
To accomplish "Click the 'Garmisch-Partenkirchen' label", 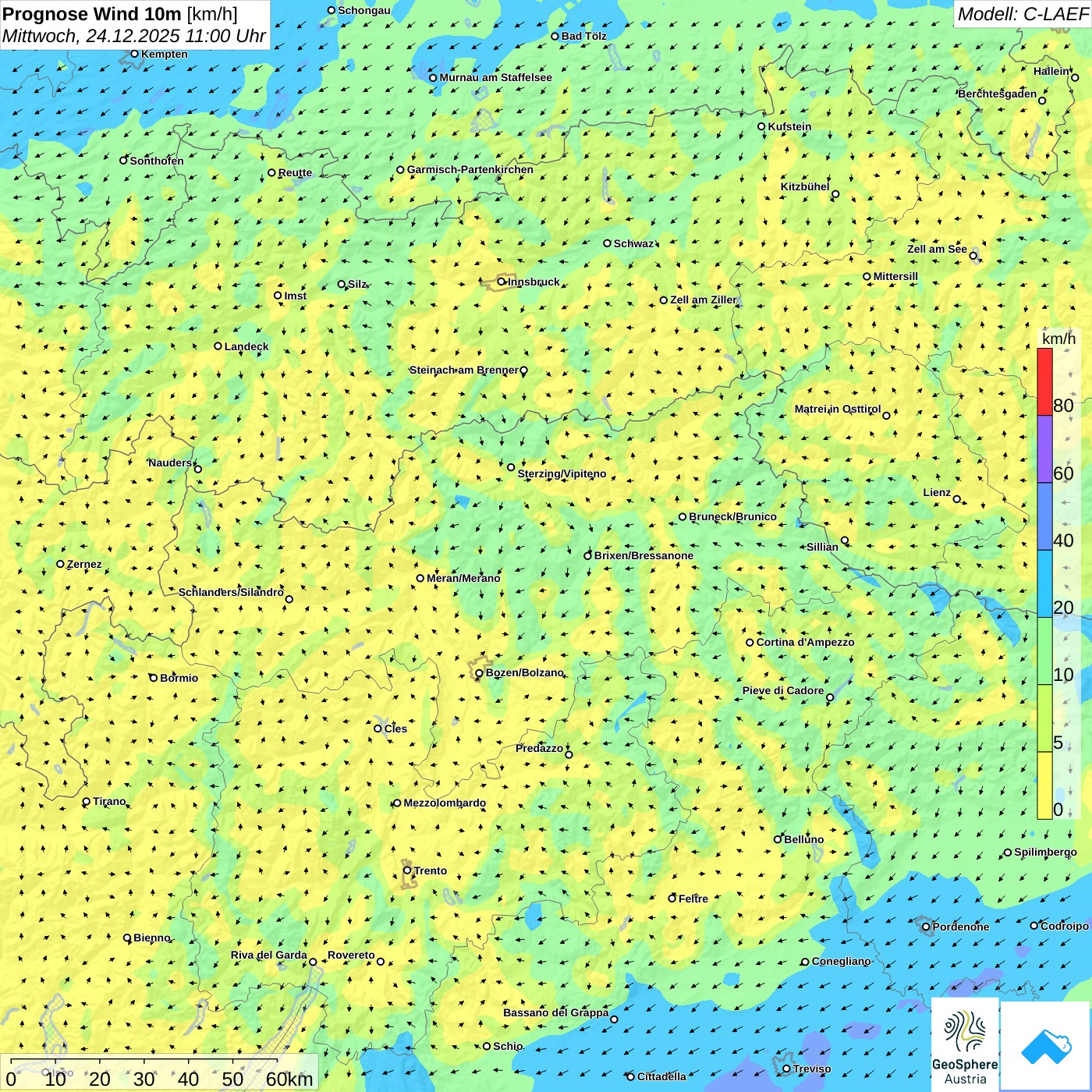I will [470, 169].
